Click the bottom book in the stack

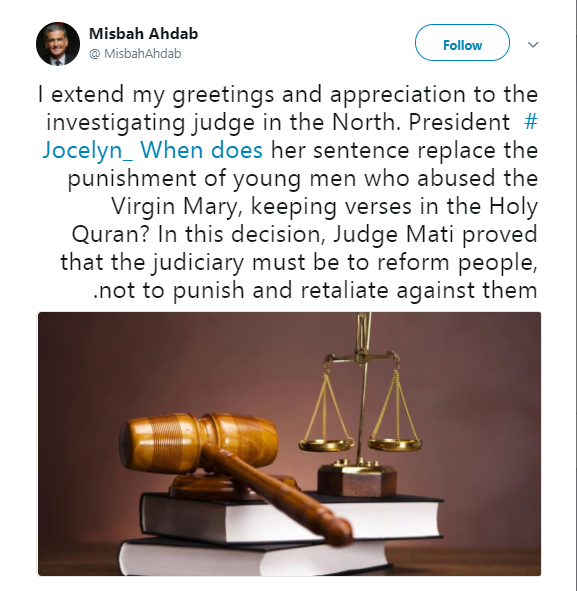[x=256, y=556]
